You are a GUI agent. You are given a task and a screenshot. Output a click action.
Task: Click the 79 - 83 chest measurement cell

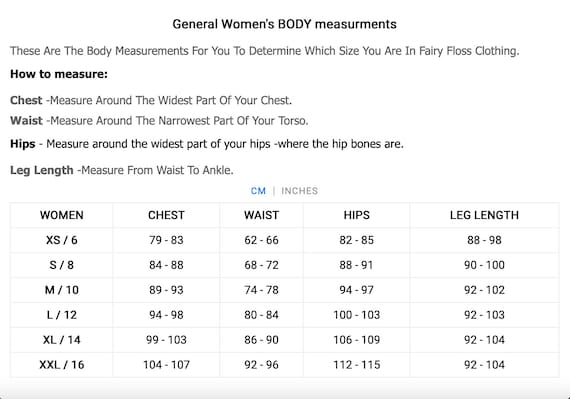tap(166, 240)
